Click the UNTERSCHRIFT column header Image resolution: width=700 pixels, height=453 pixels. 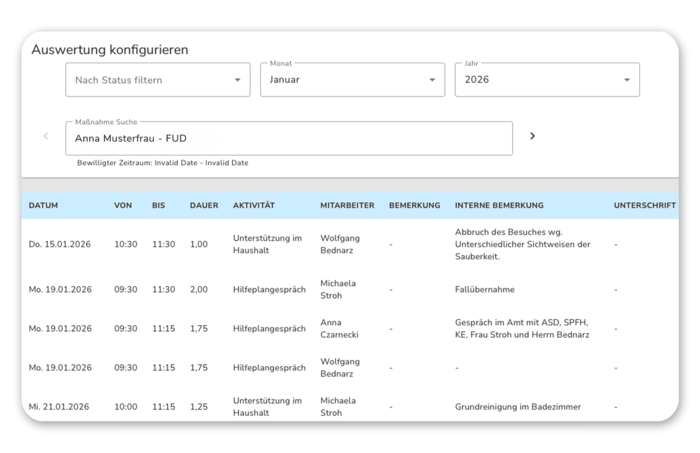point(644,205)
